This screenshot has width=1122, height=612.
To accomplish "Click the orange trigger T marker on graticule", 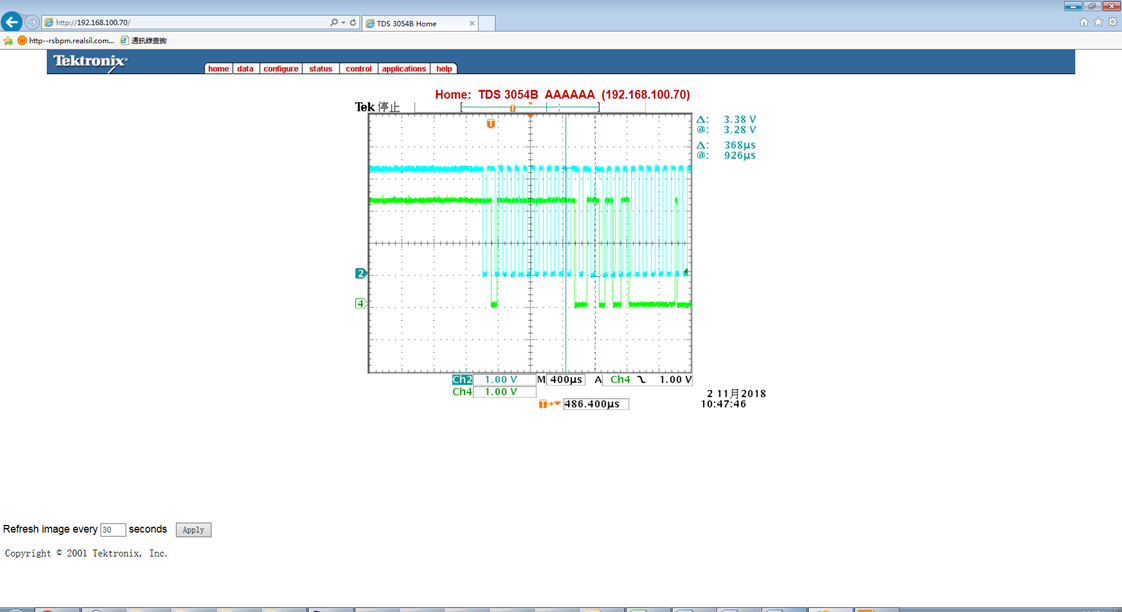I will [491, 124].
